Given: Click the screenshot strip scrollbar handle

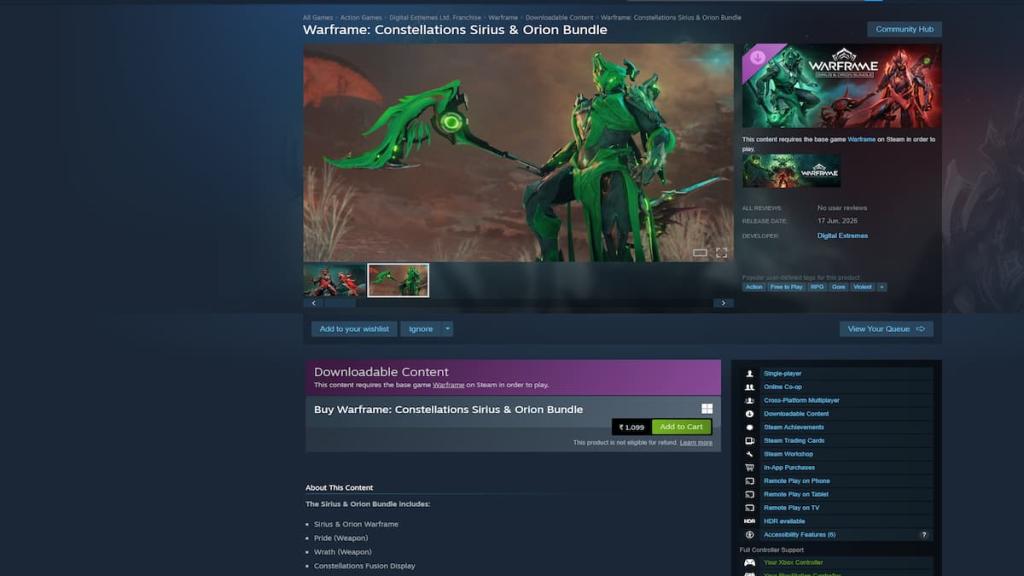Looking at the screenshot, I should [x=340, y=303].
